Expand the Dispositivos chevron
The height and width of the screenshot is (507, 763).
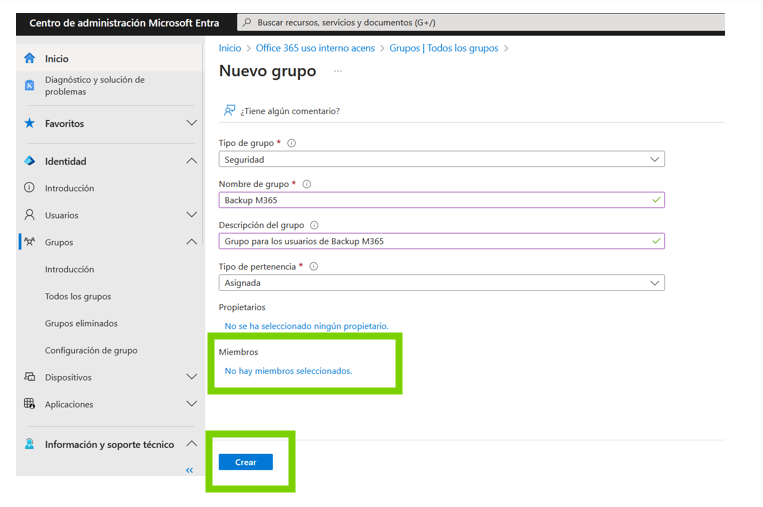point(192,377)
